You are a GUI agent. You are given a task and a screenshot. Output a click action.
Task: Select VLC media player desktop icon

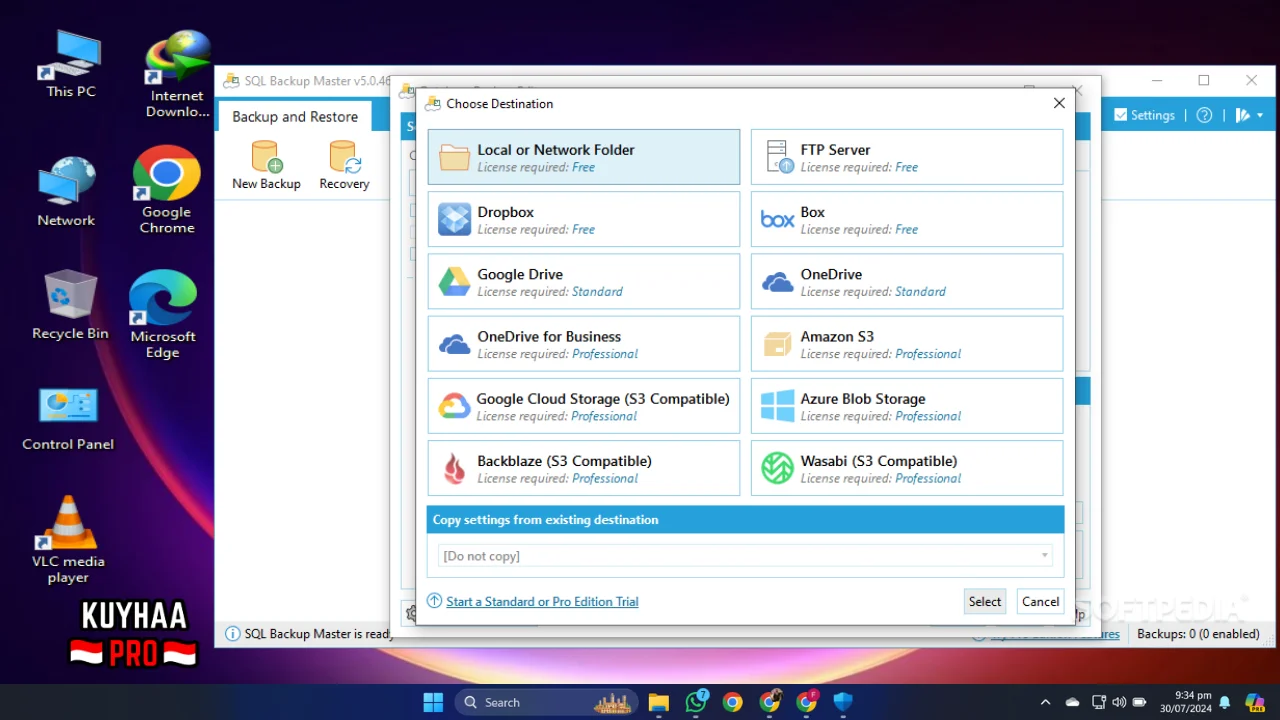pos(68,540)
